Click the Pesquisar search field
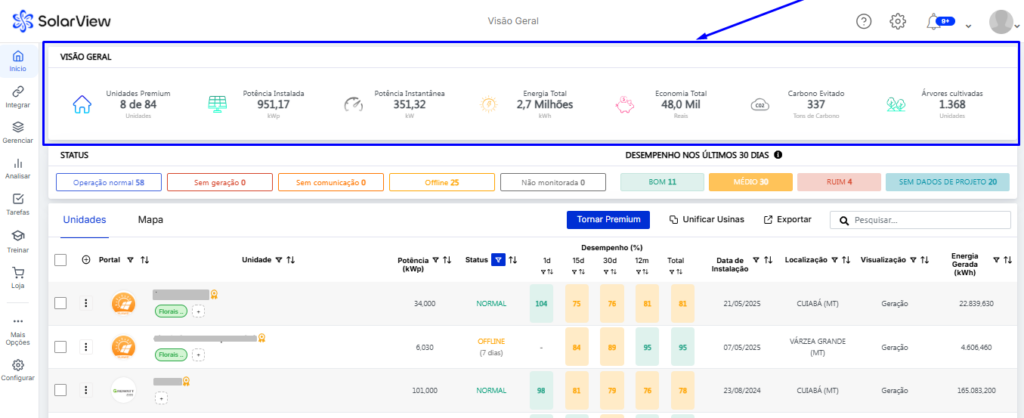The height and width of the screenshot is (418, 1024). point(920,219)
